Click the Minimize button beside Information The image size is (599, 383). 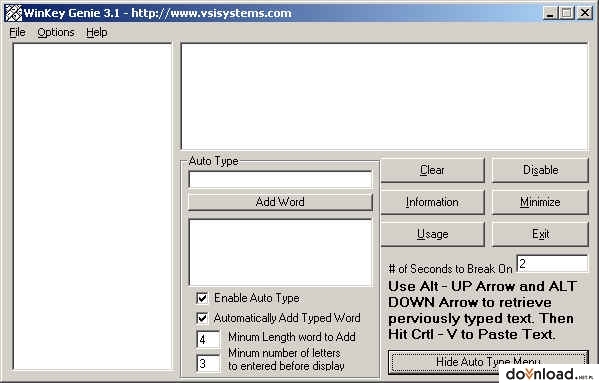pos(540,202)
